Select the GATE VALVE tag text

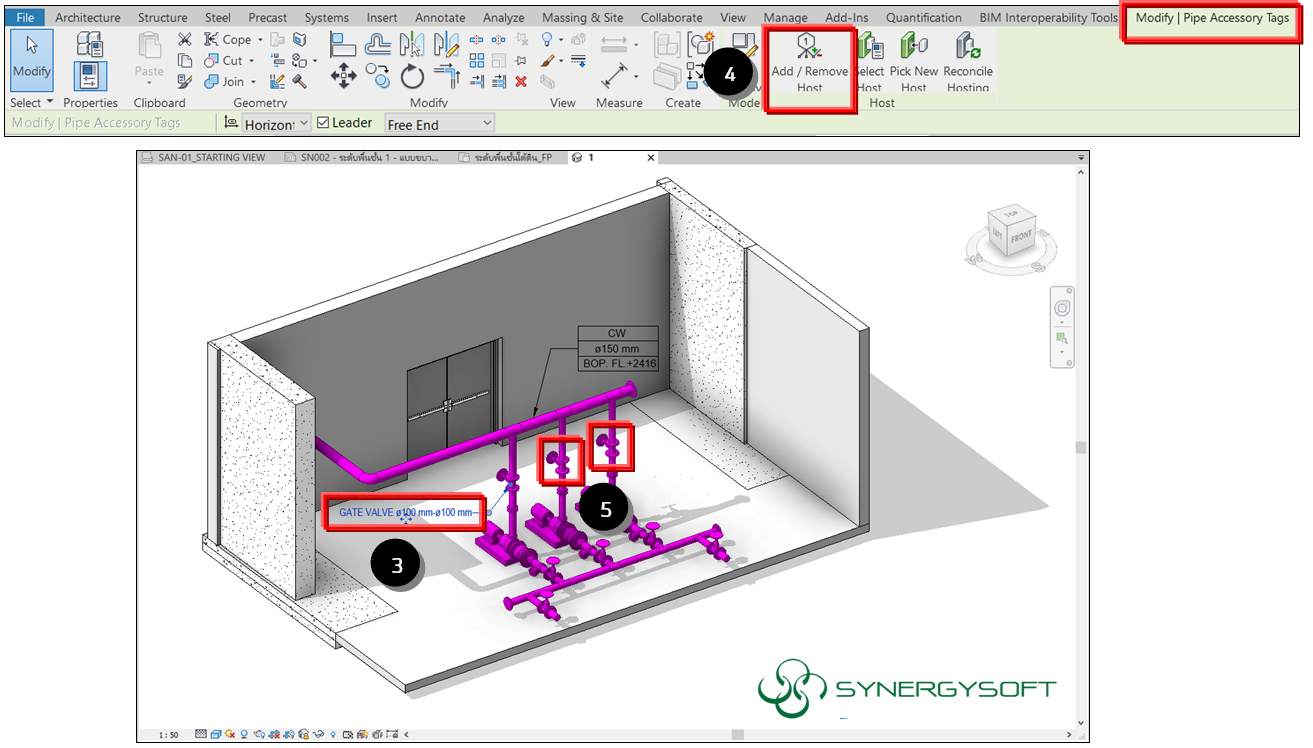(404, 513)
